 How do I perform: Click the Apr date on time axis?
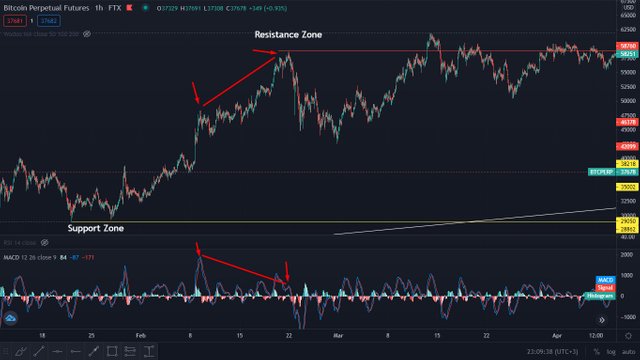(x=557, y=336)
